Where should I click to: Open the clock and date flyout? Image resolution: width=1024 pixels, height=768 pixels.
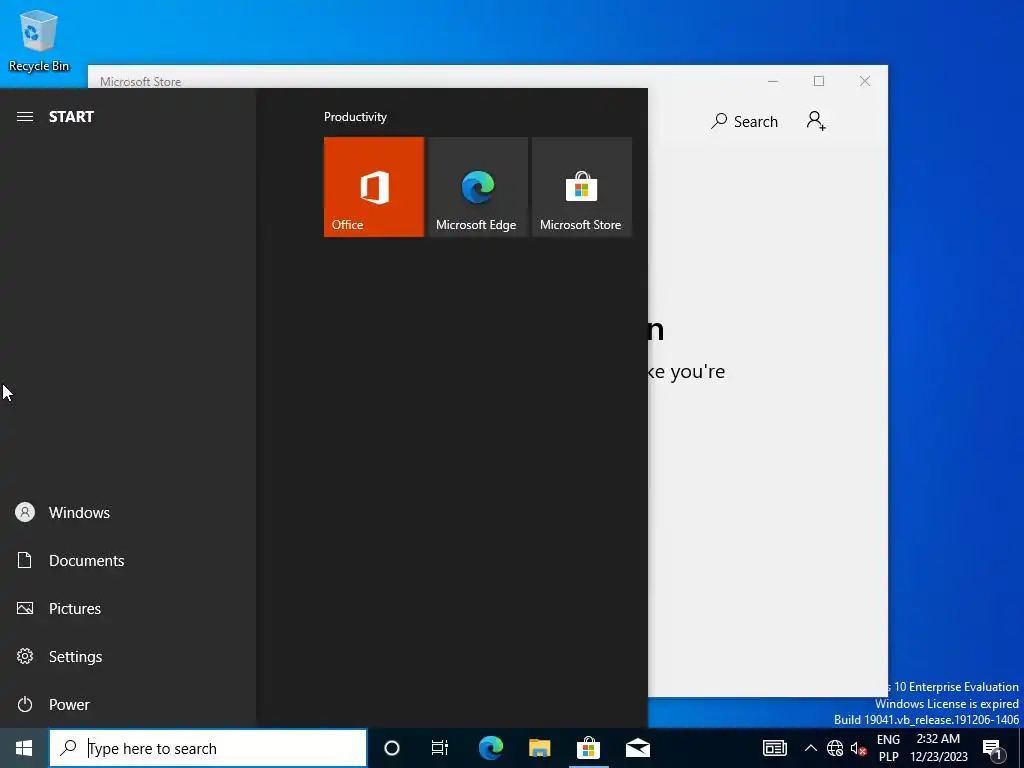click(x=939, y=748)
